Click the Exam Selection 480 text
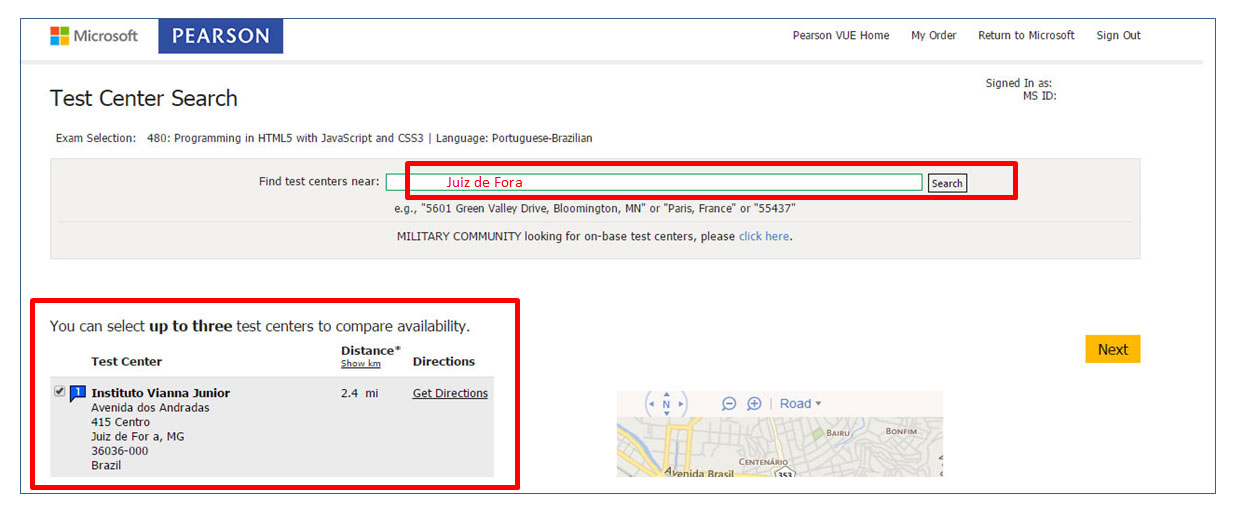The width and height of the screenshot is (1233, 509). tap(324, 138)
